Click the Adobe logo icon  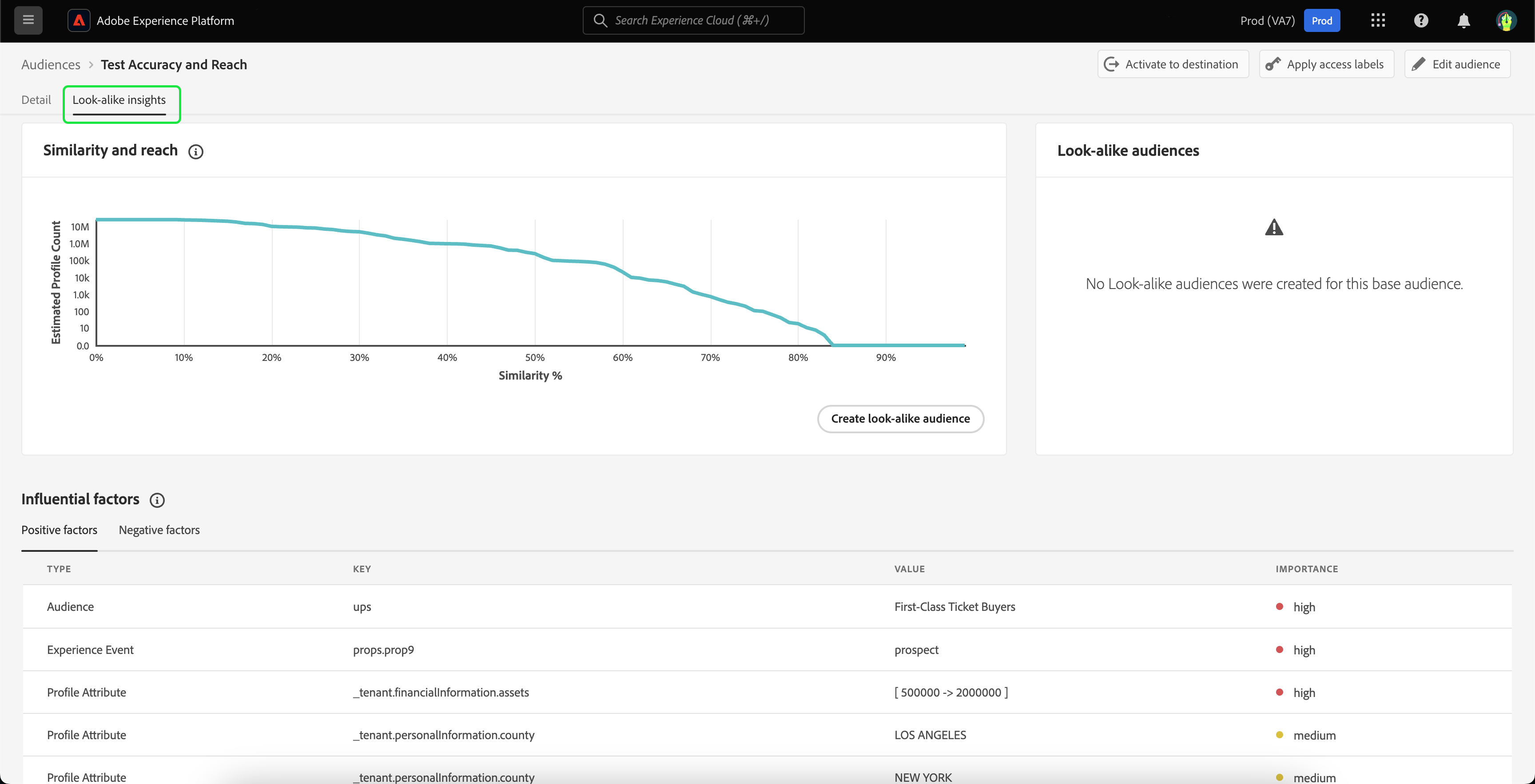tap(79, 20)
